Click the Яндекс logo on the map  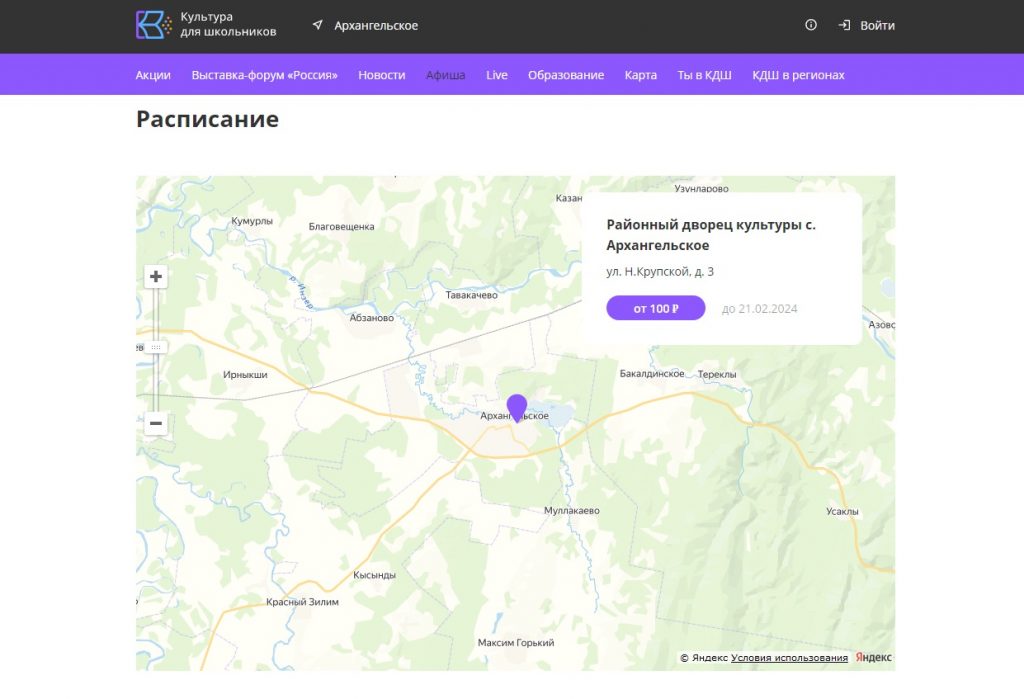pos(874,658)
